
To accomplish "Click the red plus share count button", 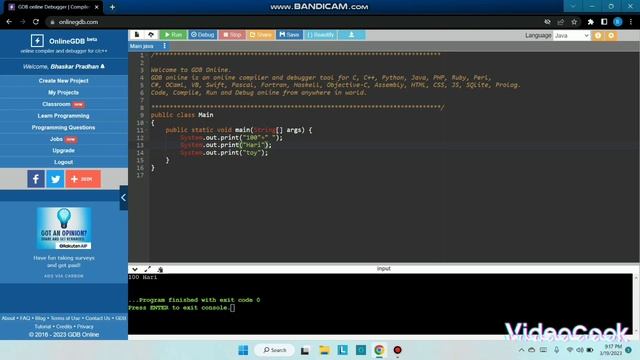I will coord(83,179).
